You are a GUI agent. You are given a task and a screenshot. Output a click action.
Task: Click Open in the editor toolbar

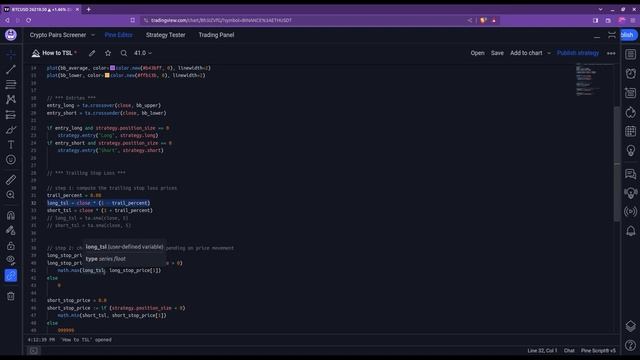click(x=477, y=53)
